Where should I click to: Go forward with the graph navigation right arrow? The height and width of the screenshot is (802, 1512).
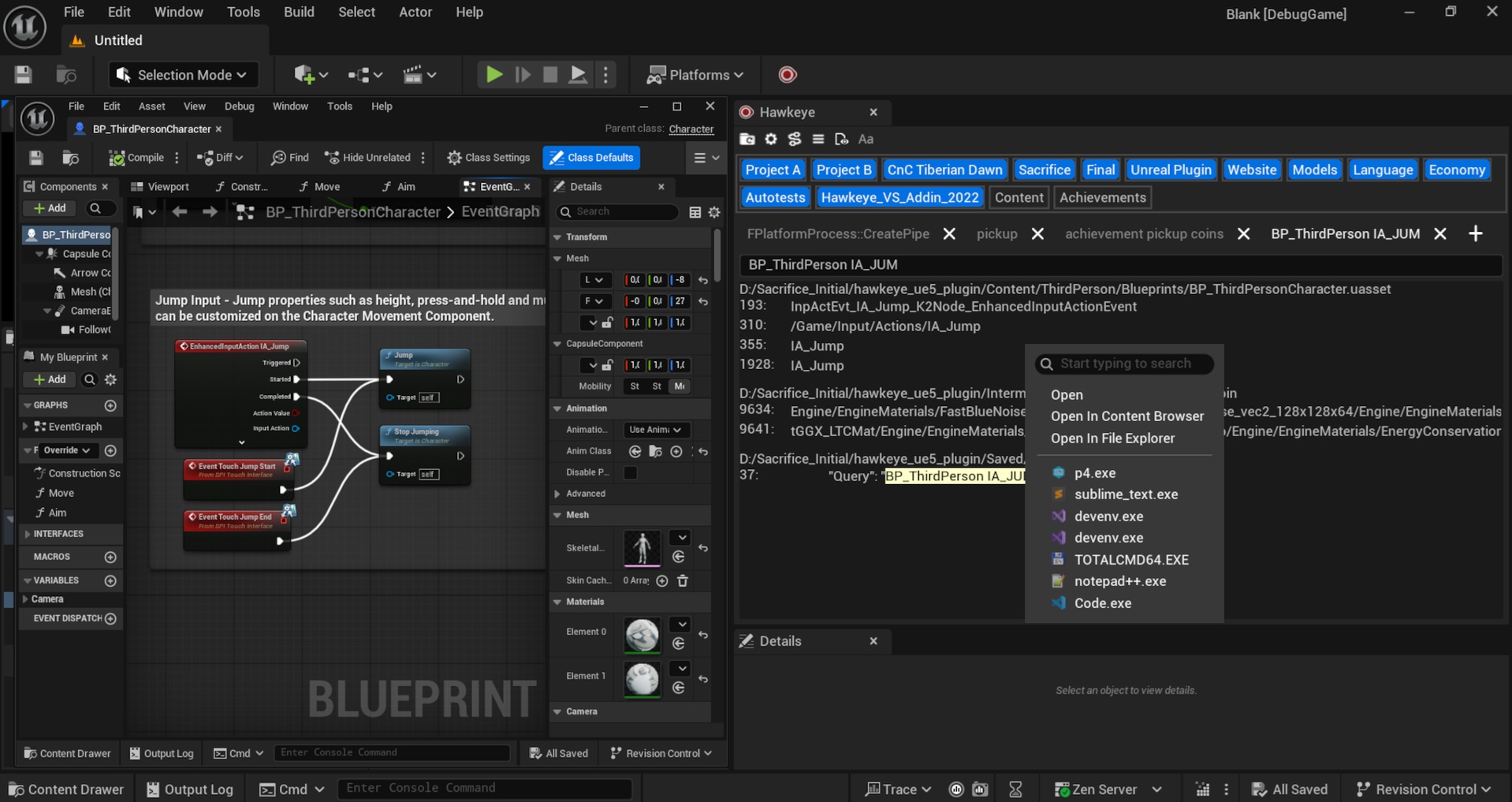click(210, 212)
